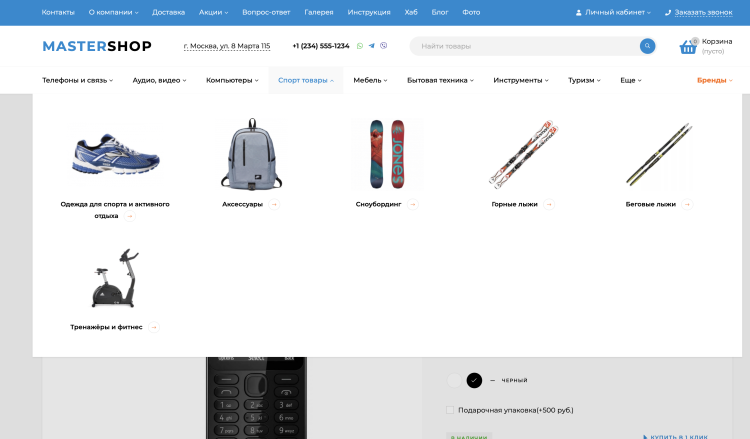This screenshot has height=439, width=750.
Task: Expand the Еще menu
Action: pos(630,80)
